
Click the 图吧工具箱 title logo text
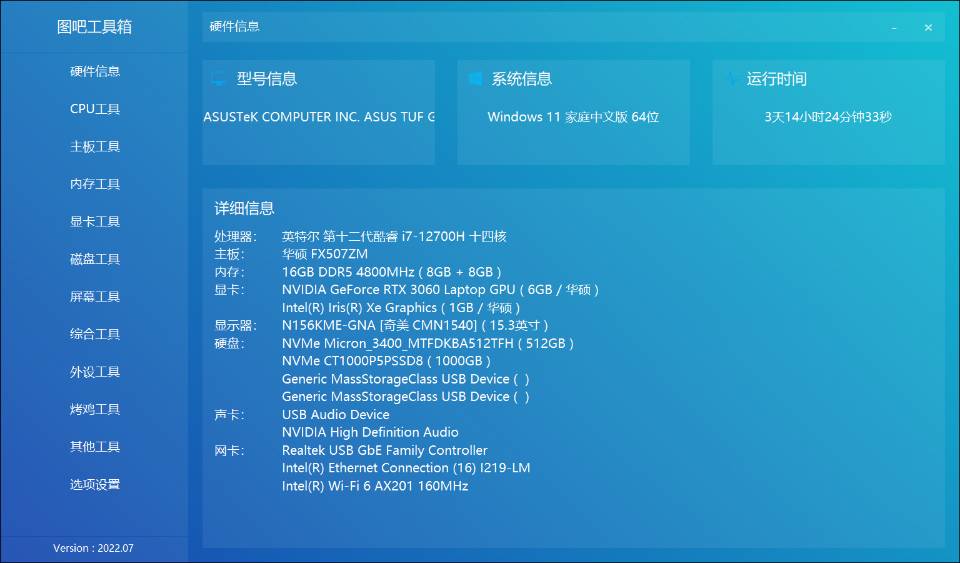coord(94,27)
